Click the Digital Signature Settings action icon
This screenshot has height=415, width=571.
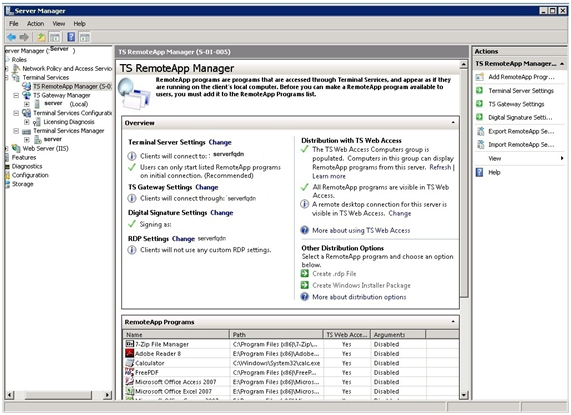480,117
